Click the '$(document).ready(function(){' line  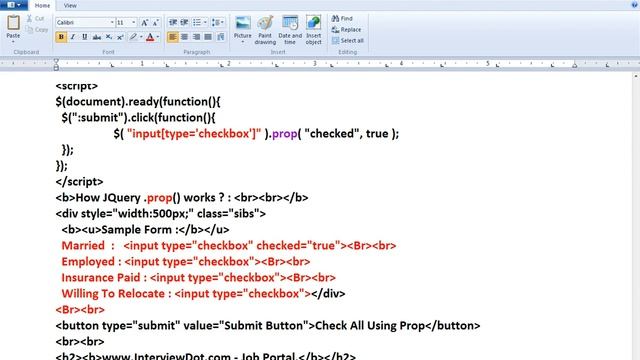point(138,102)
